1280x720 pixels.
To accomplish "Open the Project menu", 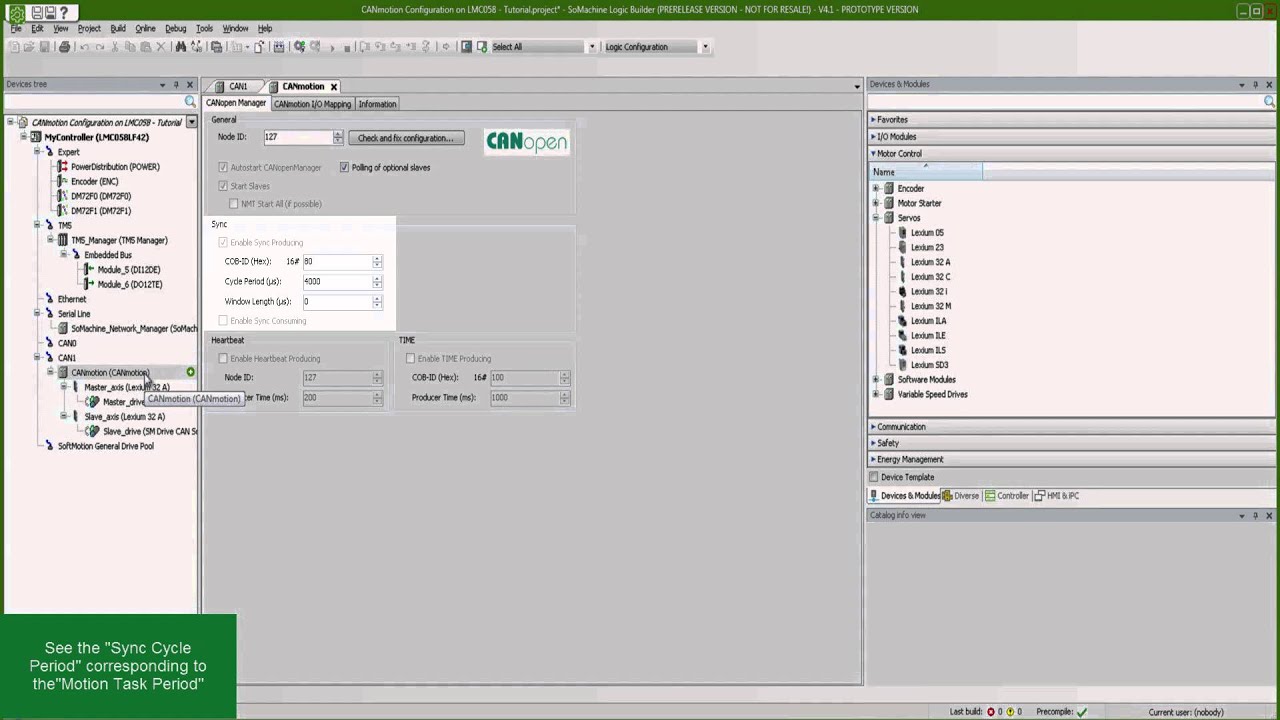I will pos(89,29).
